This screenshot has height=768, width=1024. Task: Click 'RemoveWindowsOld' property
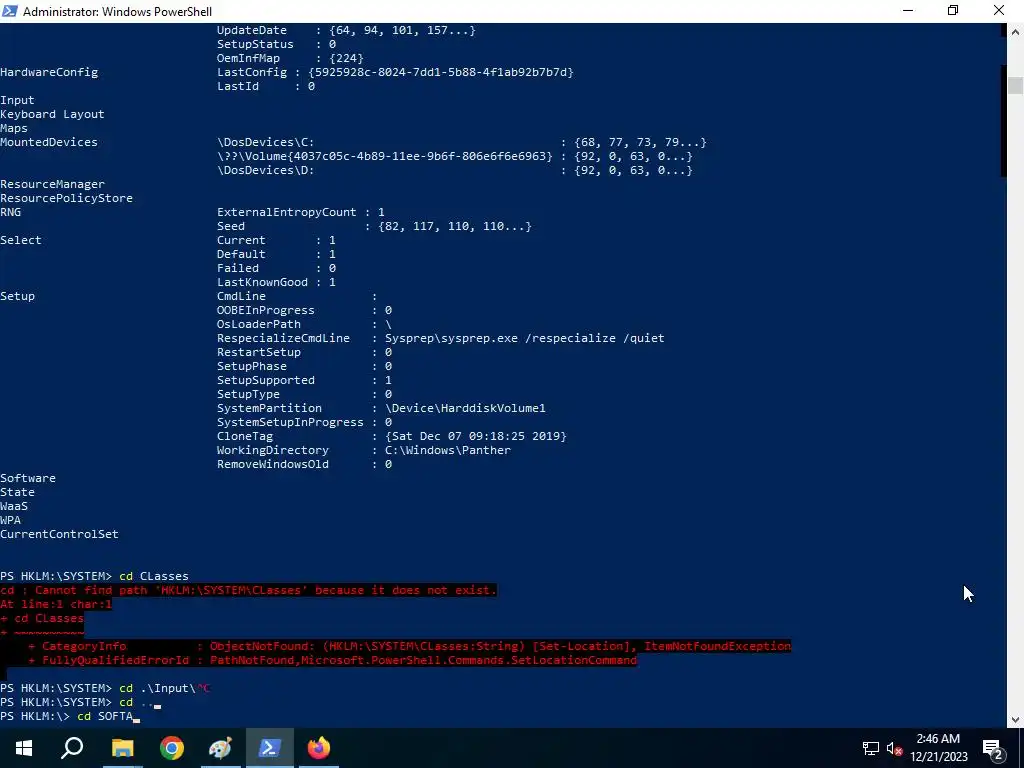point(273,464)
